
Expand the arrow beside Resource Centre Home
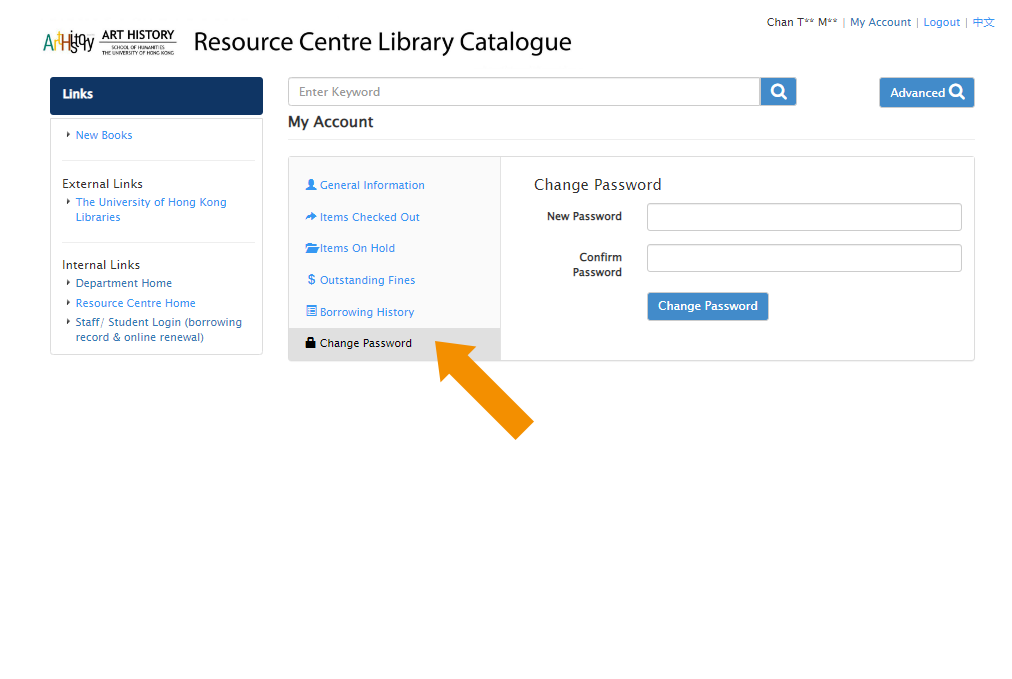coord(68,302)
